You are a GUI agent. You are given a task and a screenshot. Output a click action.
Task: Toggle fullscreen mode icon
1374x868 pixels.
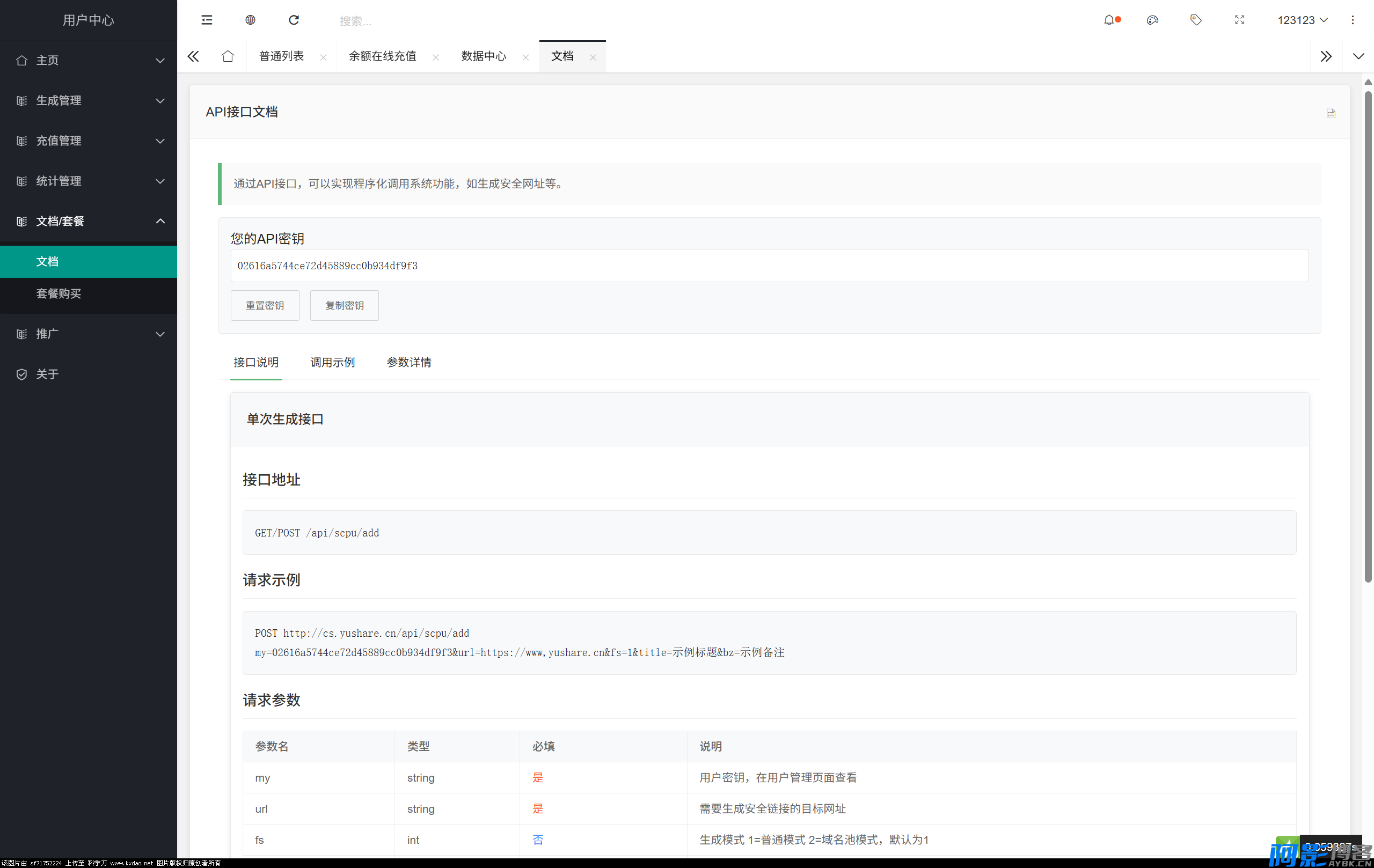(x=1239, y=20)
